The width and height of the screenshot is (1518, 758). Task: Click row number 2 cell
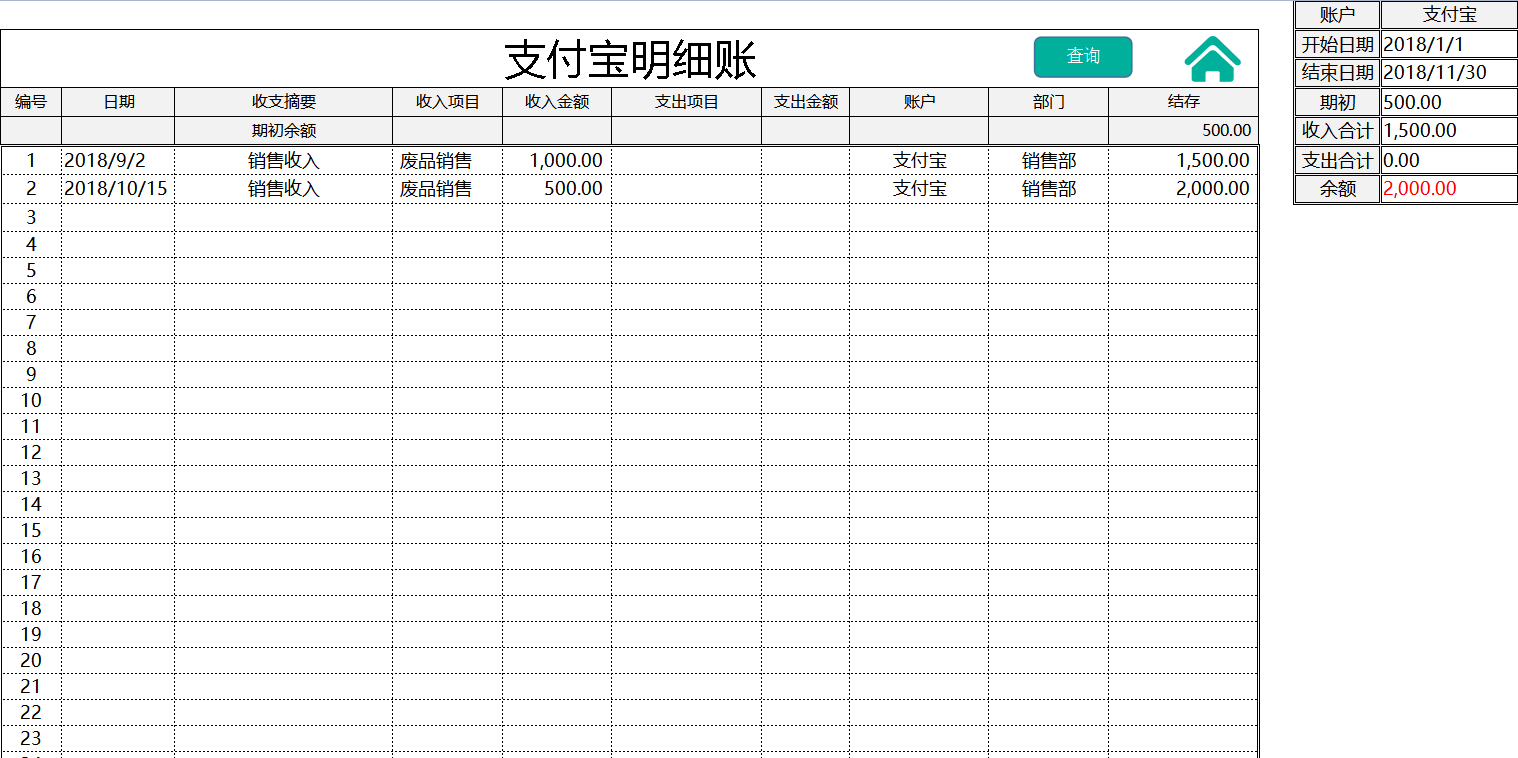[x=31, y=189]
